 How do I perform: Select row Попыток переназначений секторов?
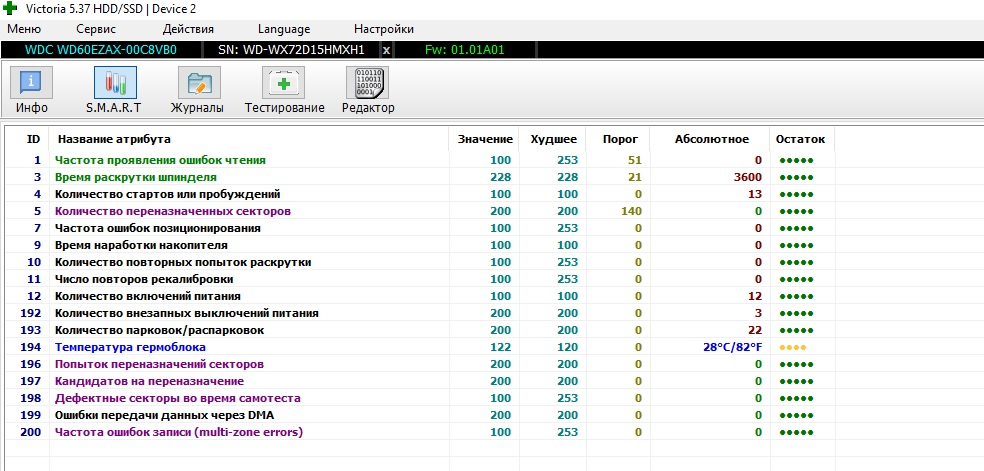tap(419, 364)
